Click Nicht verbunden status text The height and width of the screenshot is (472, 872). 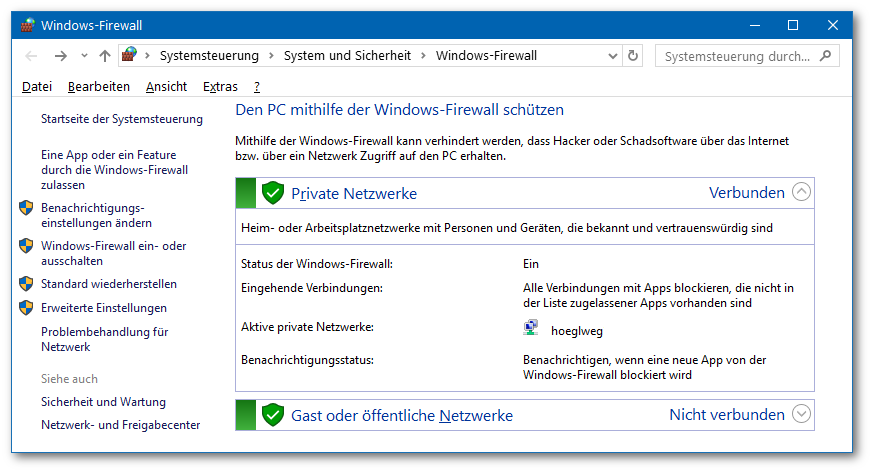(x=727, y=414)
